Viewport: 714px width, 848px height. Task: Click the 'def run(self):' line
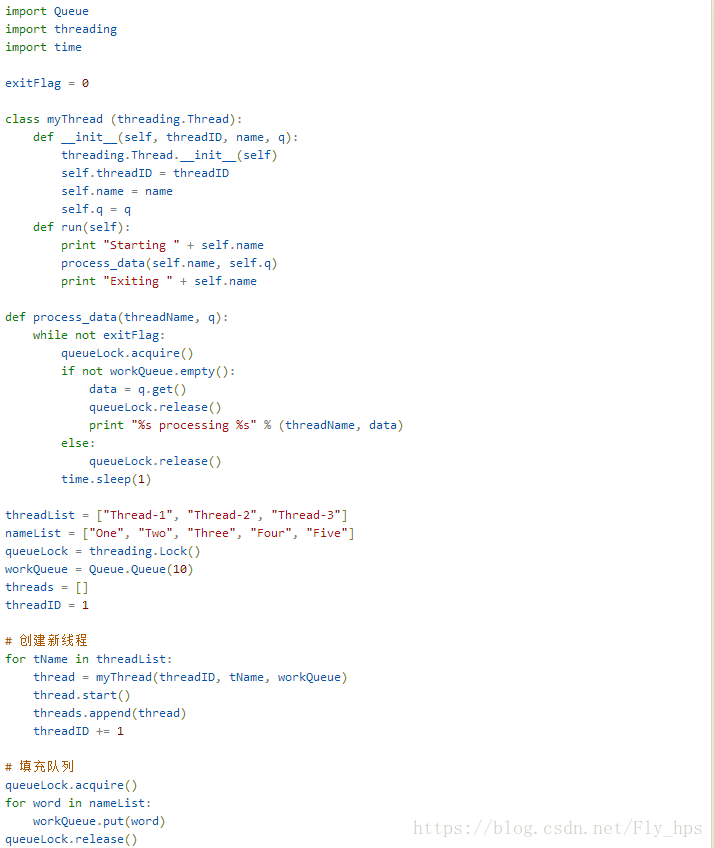click(x=82, y=227)
